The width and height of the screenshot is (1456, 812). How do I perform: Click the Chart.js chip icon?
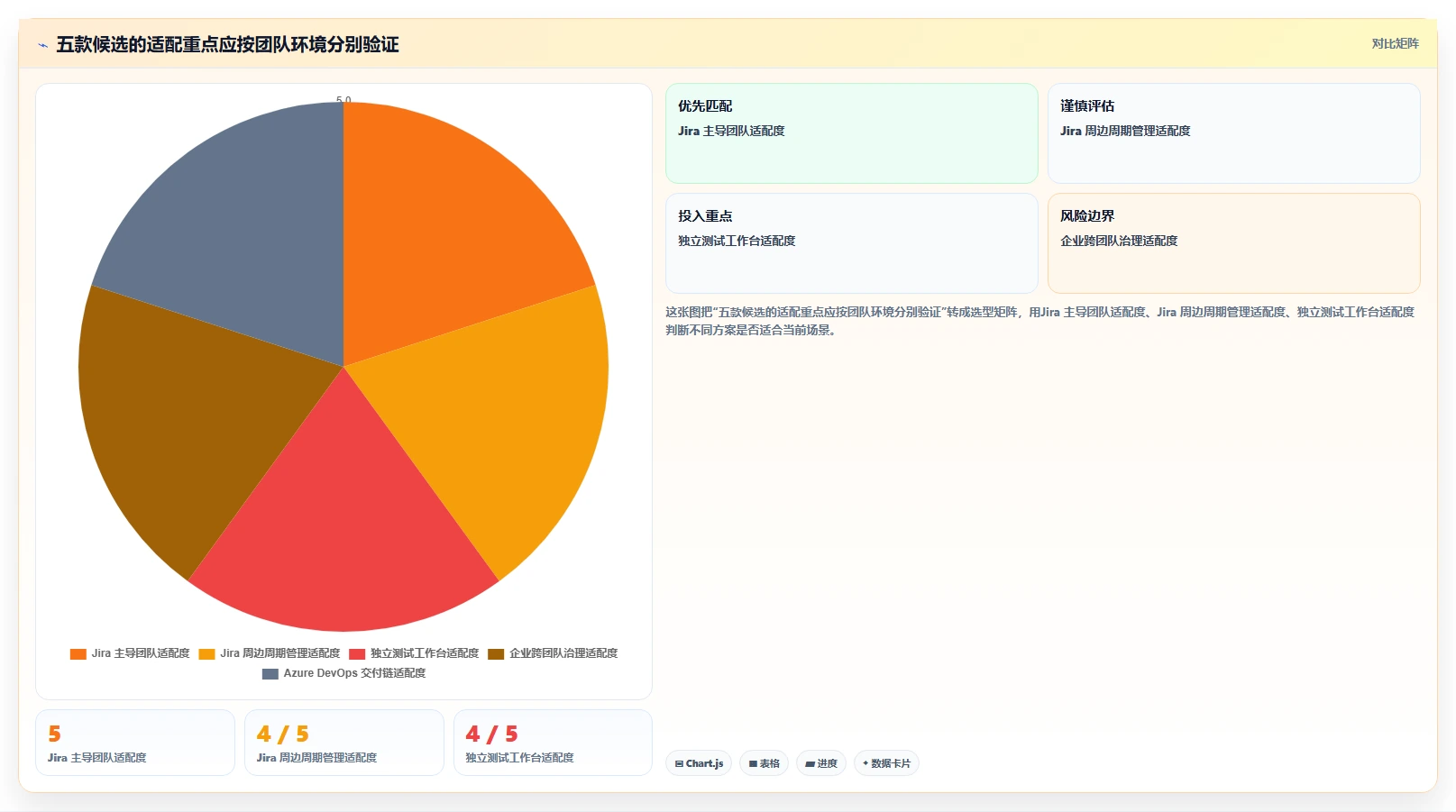click(x=679, y=764)
